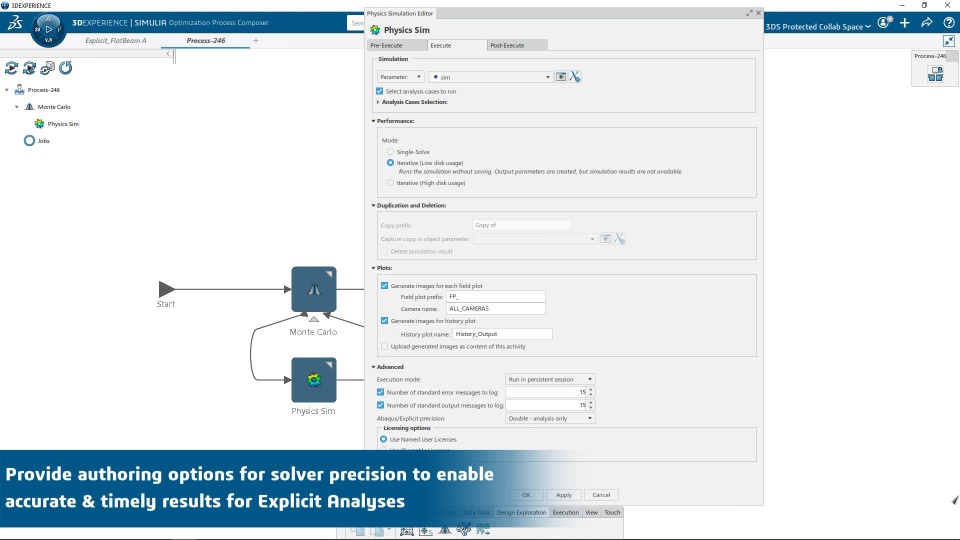The width and height of the screenshot is (960, 540).
Task: Collapse the left tree panel with the arrow
Action: 168,54
